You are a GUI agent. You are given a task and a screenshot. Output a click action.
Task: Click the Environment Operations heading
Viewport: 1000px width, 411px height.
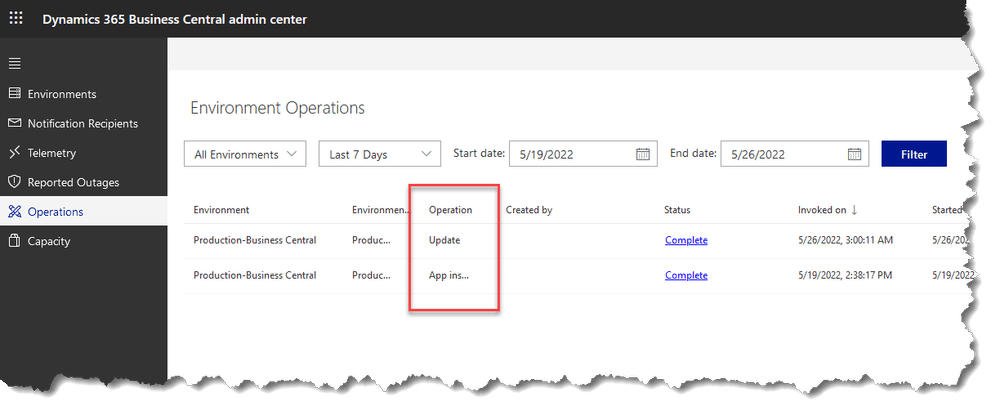coord(277,108)
